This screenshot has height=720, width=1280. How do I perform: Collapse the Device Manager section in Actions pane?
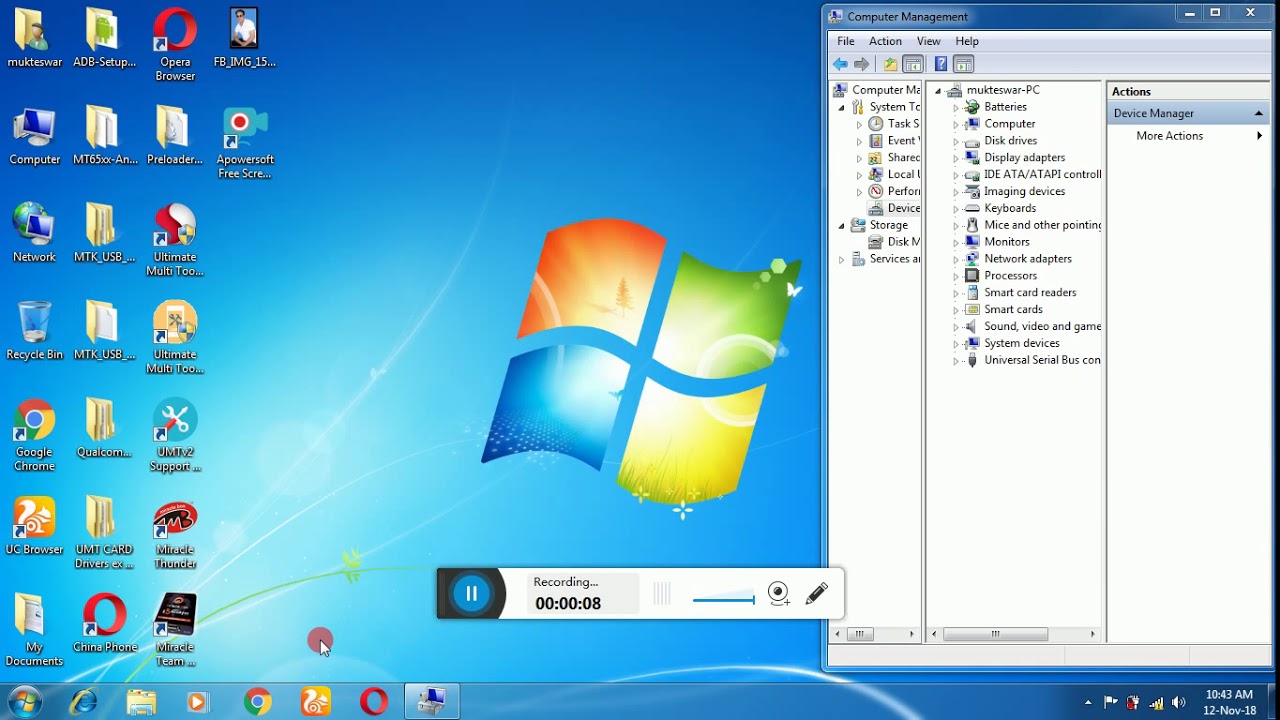[x=1258, y=113]
